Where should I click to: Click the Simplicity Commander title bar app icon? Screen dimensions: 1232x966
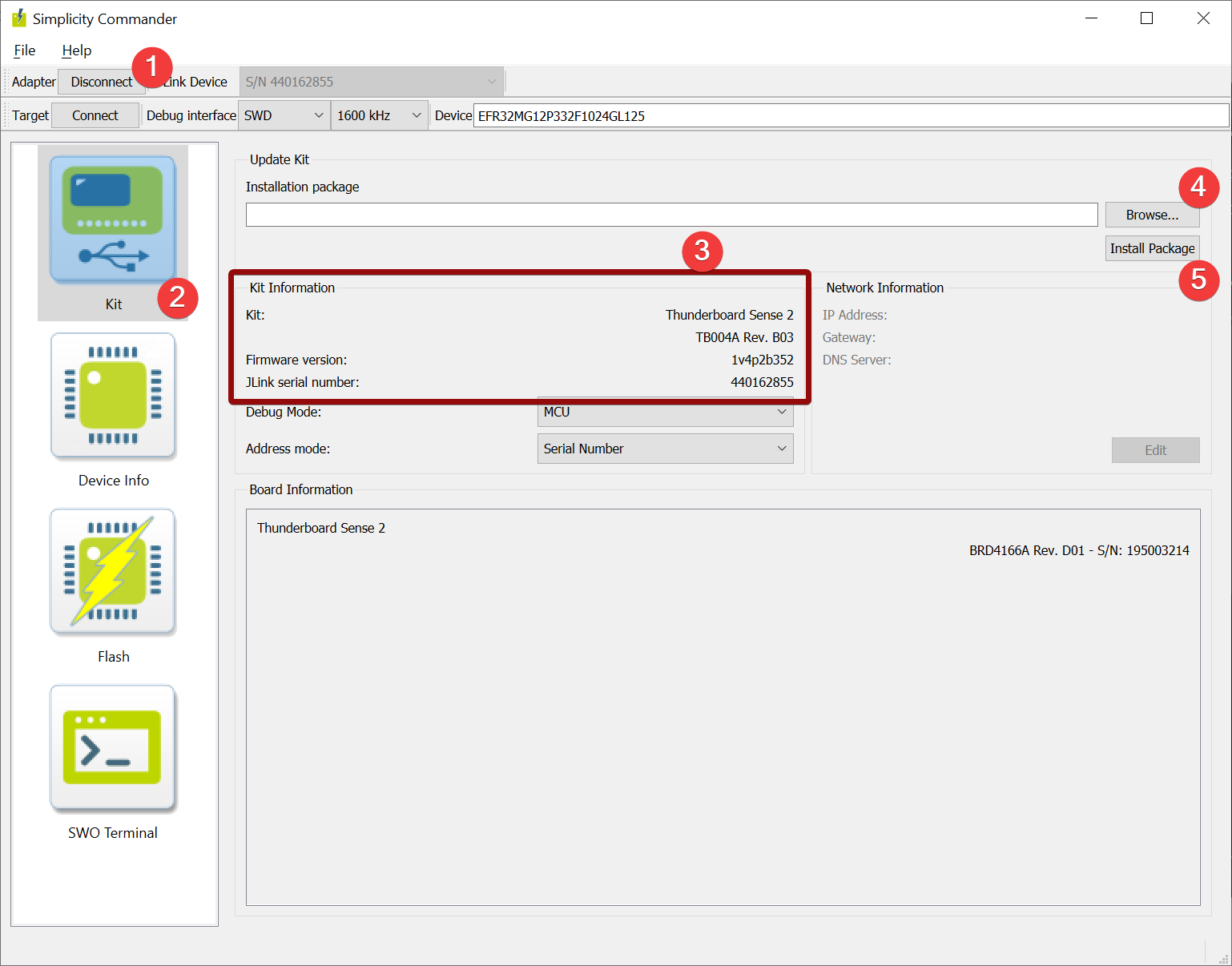(19, 18)
